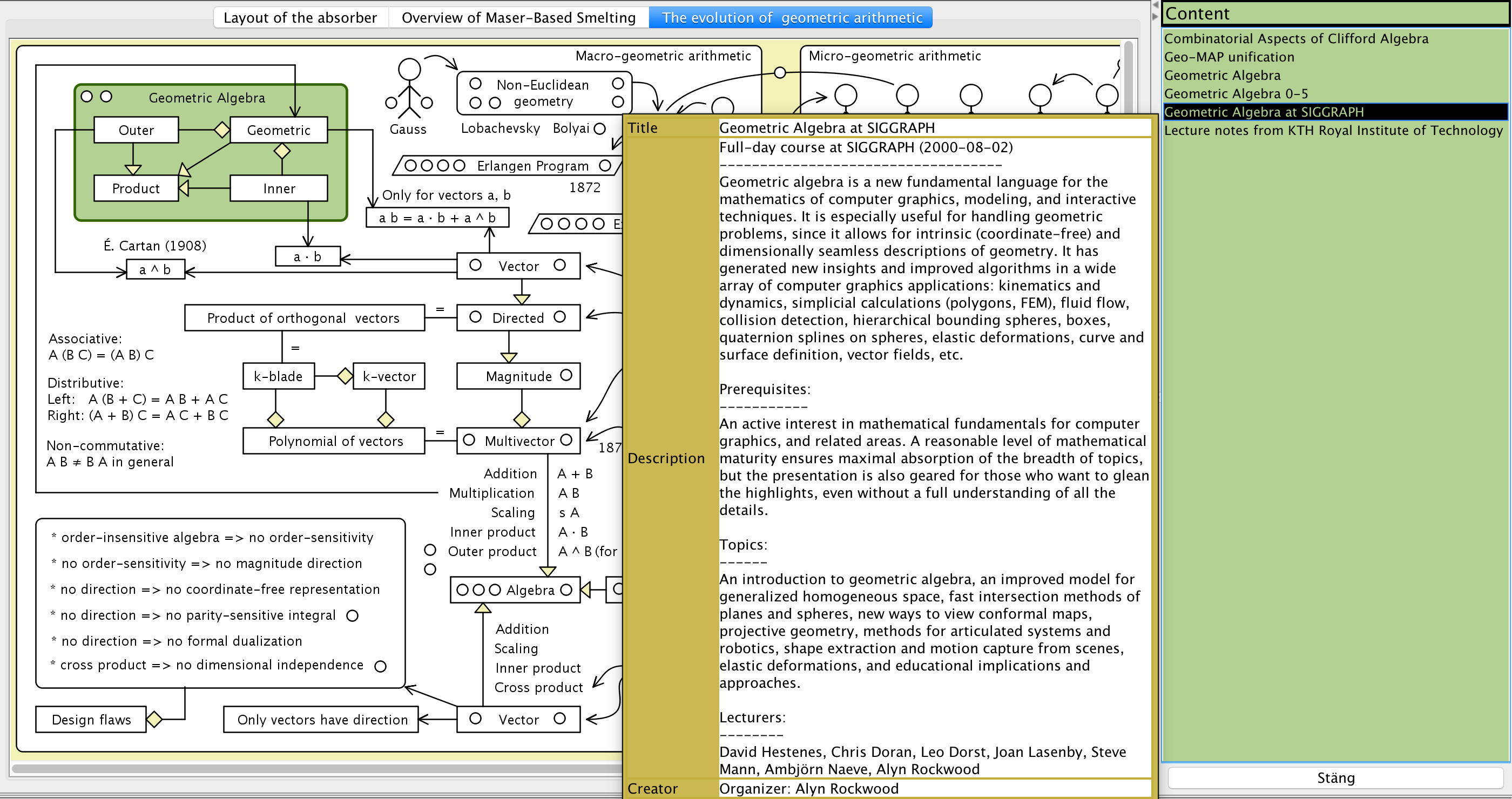Click the right circle in Magnitude box
This screenshot has width=1512, height=799.
pyautogui.click(x=566, y=375)
